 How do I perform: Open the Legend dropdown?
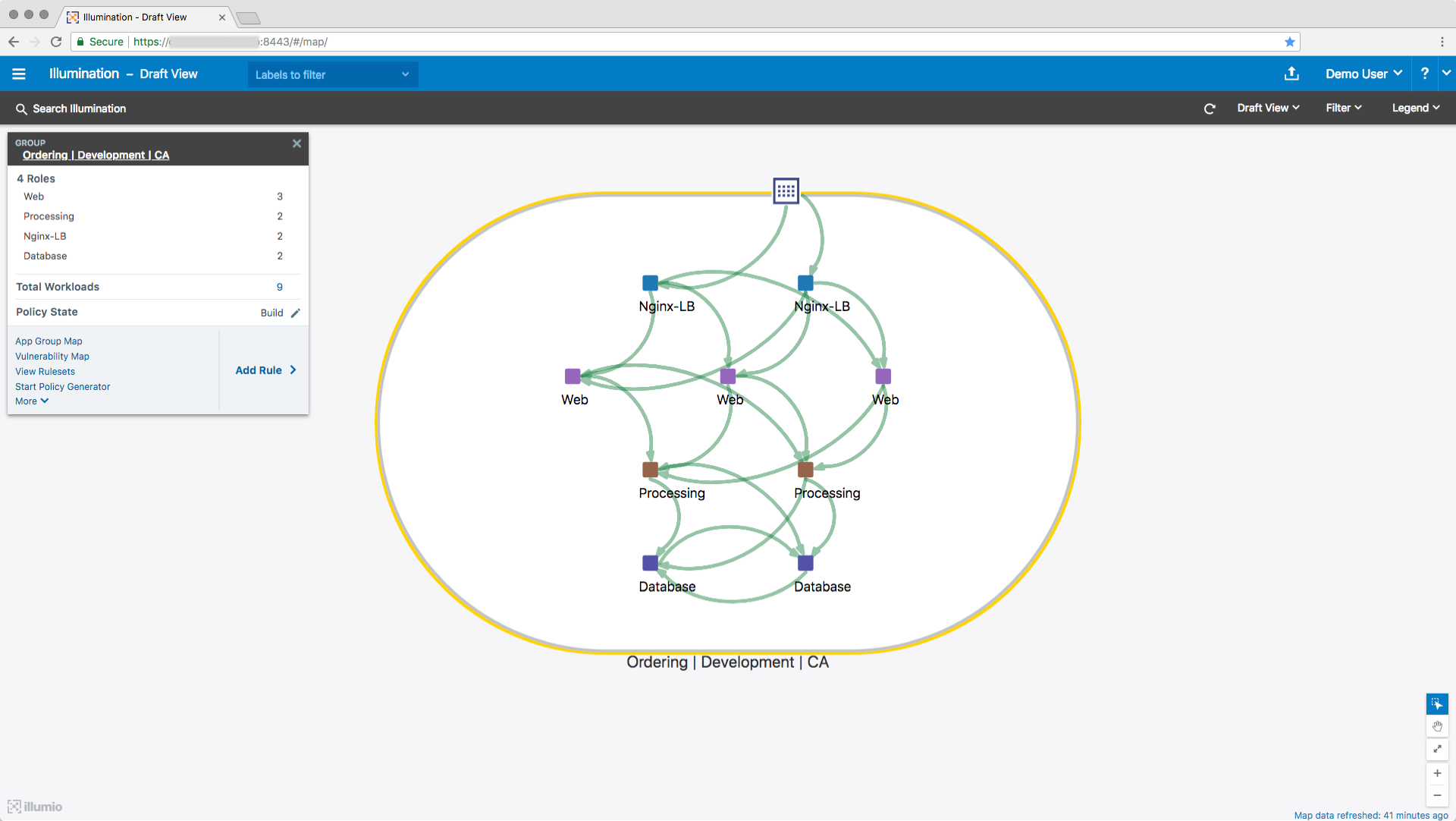point(1416,109)
